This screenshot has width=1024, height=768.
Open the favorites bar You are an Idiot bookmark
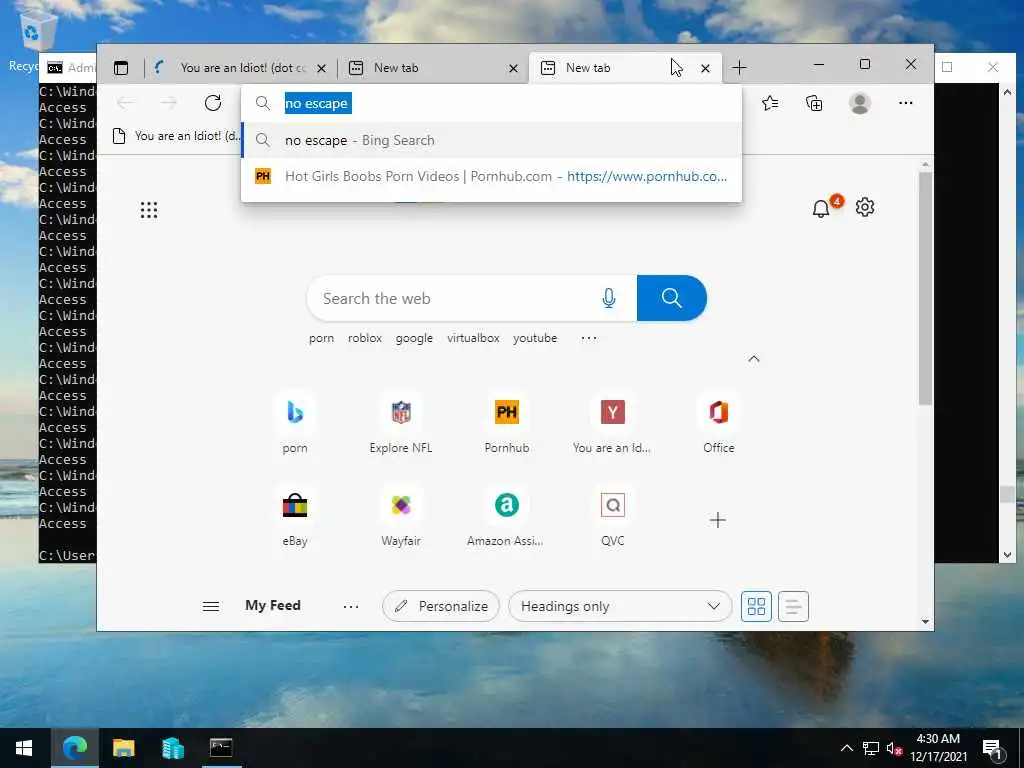pos(178,136)
